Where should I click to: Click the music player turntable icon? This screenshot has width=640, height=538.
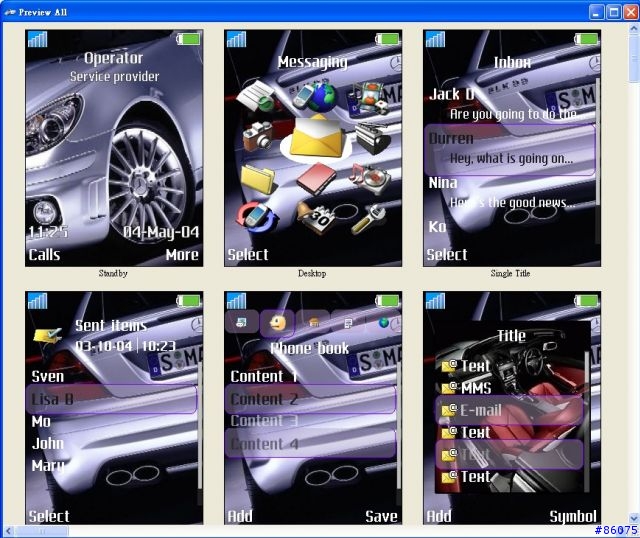[370, 180]
